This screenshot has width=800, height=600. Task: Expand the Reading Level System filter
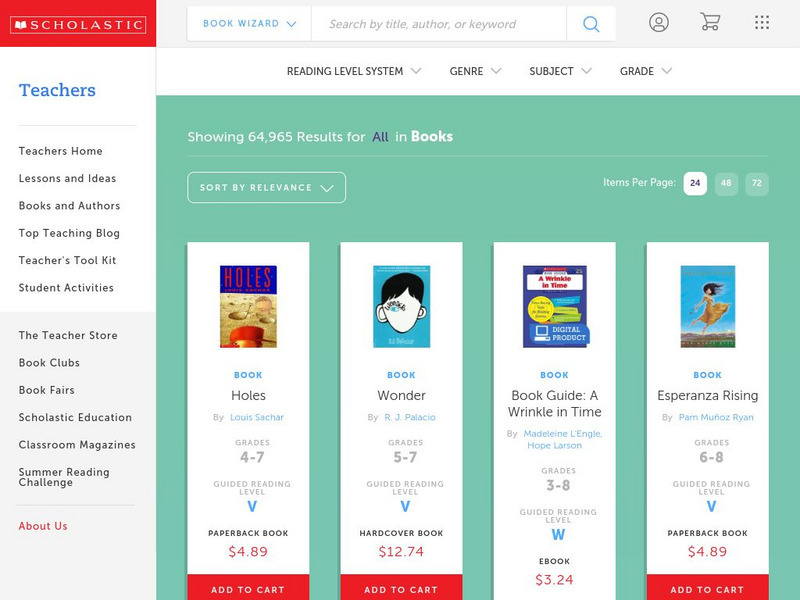tap(354, 71)
